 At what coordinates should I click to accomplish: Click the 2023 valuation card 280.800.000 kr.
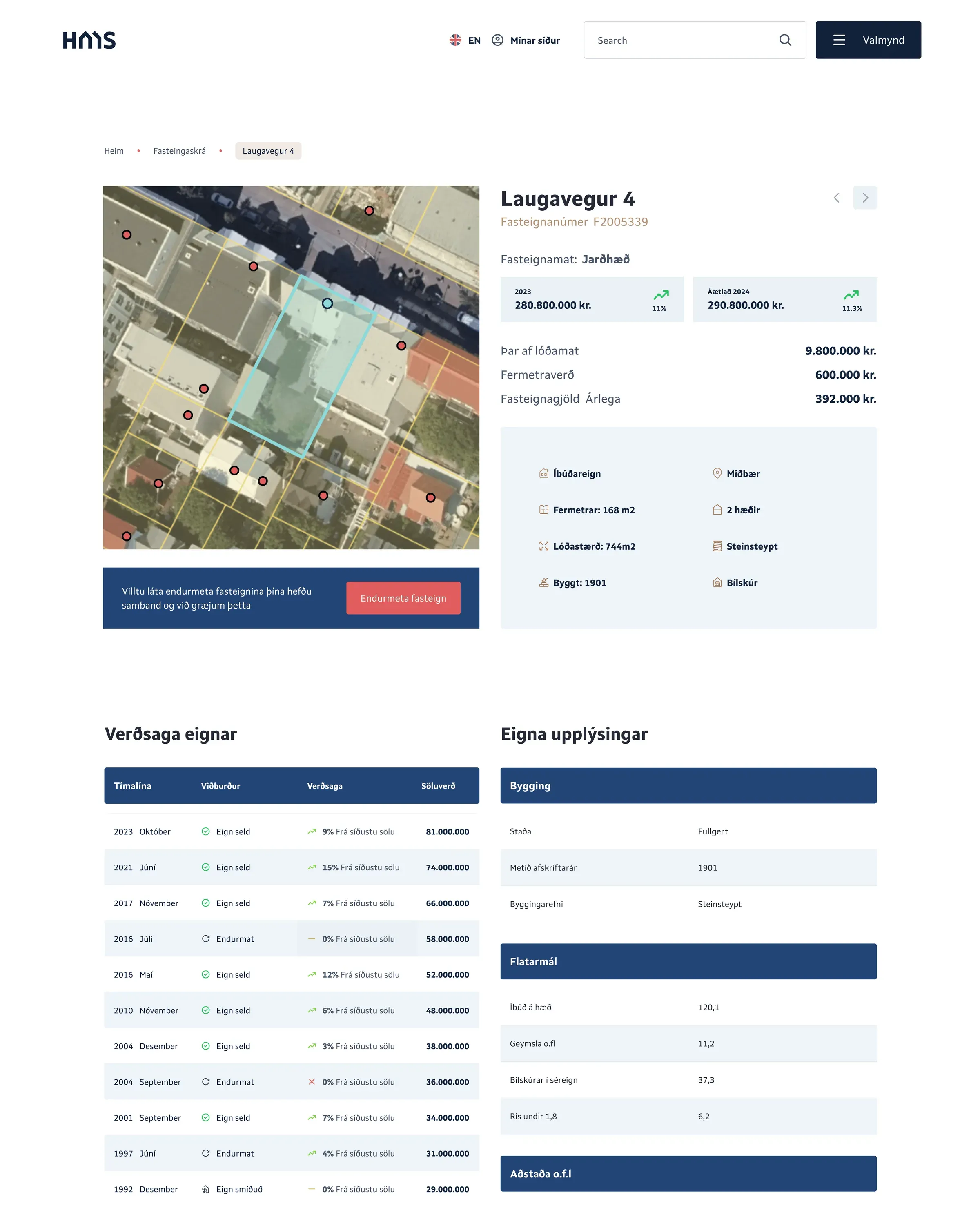(592, 299)
